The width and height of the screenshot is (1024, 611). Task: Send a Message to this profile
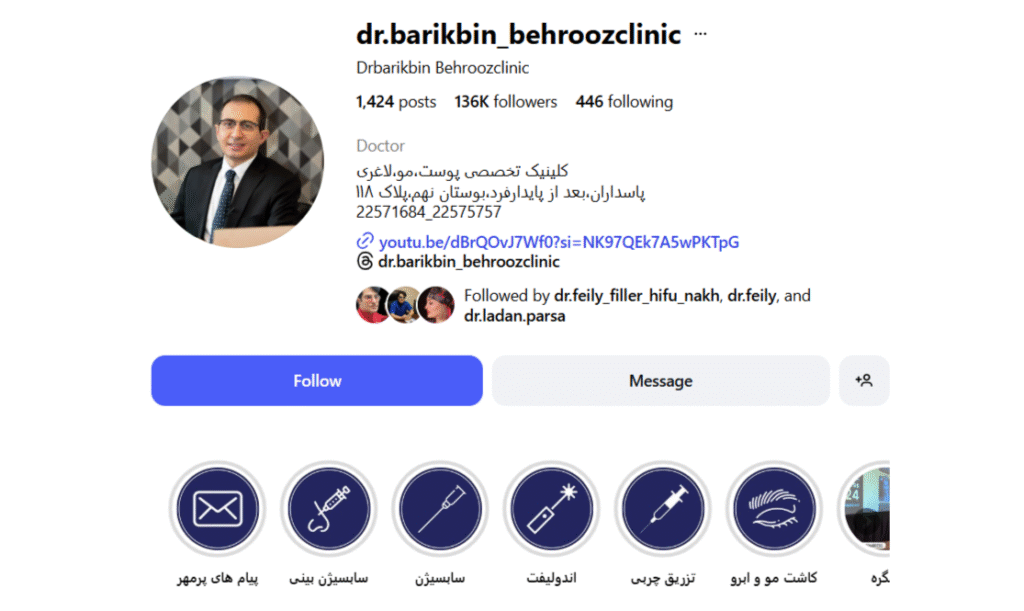(x=660, y=381)
